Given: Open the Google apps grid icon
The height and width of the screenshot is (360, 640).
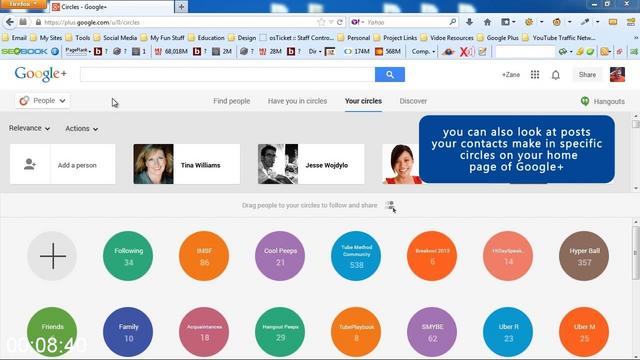Looking at the screenshot, I should click(535, 75).
